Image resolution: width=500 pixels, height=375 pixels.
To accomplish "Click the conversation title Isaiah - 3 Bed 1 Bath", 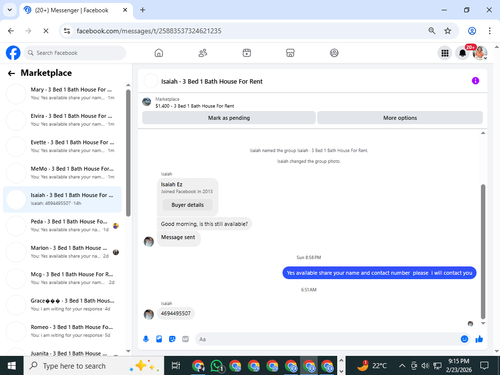I will tap(212, 81).
